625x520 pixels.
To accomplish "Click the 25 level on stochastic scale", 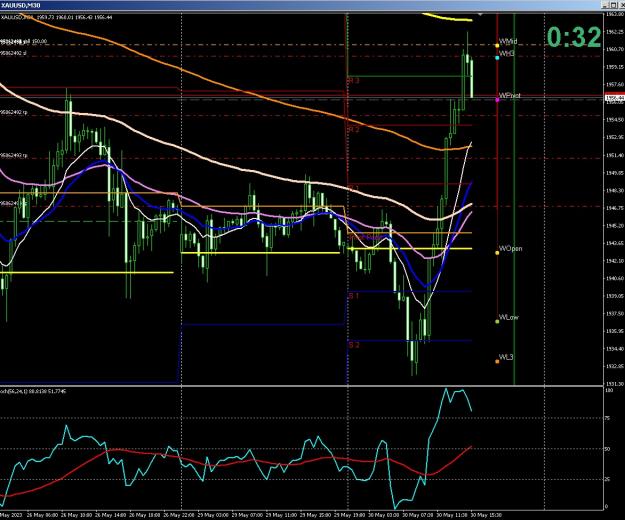I will click(x=607, y=479).
